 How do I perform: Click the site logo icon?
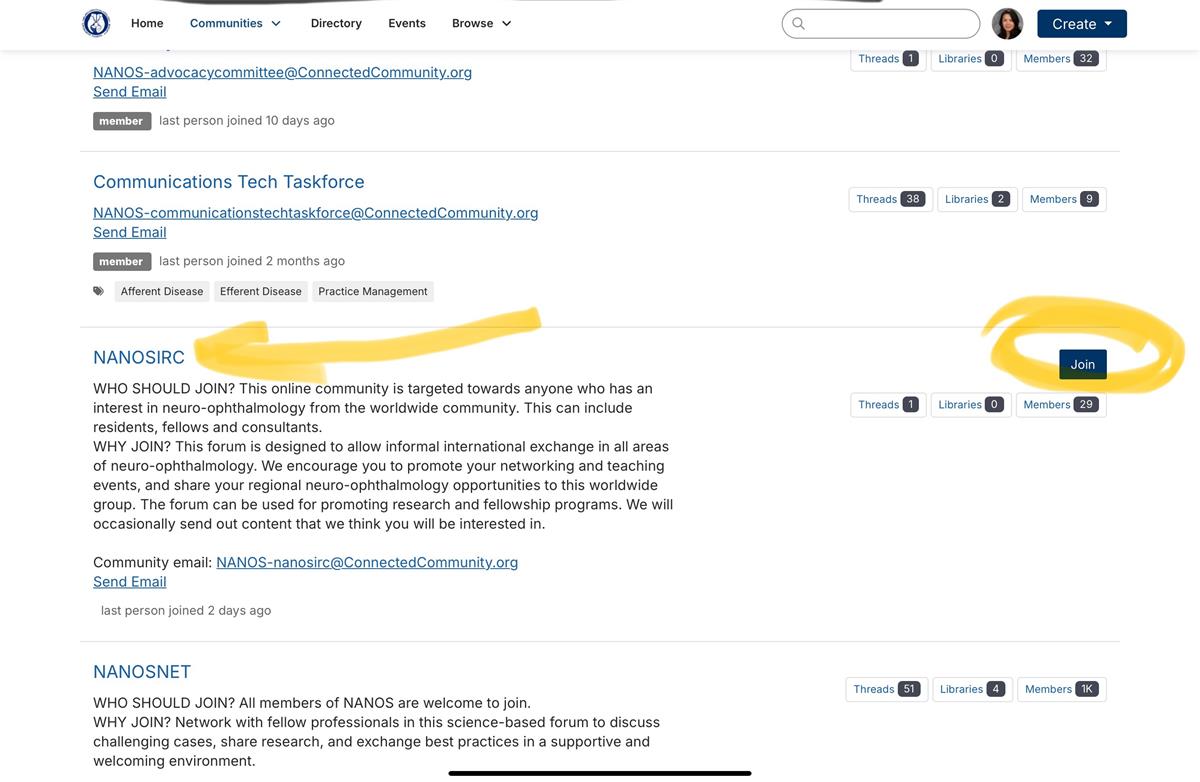click(x=96, y=21)
